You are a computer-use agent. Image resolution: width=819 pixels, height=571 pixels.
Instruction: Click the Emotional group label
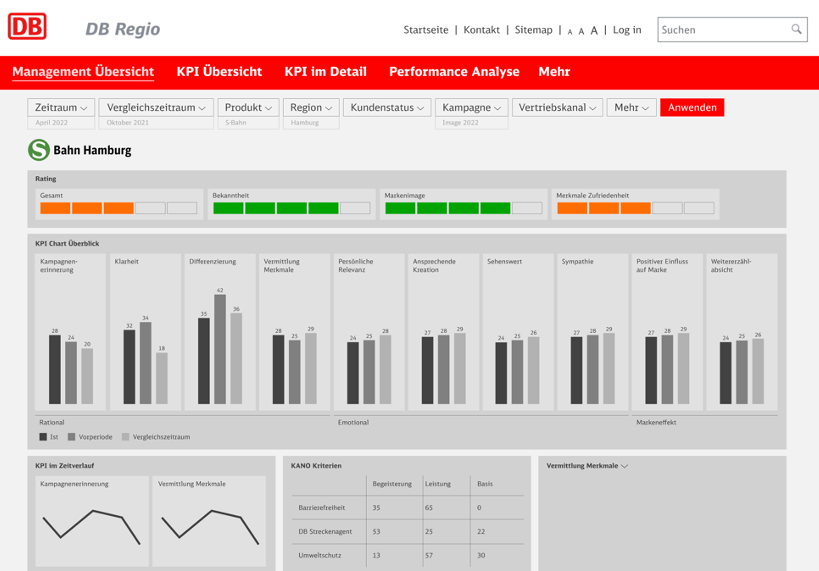pos(353,422)
